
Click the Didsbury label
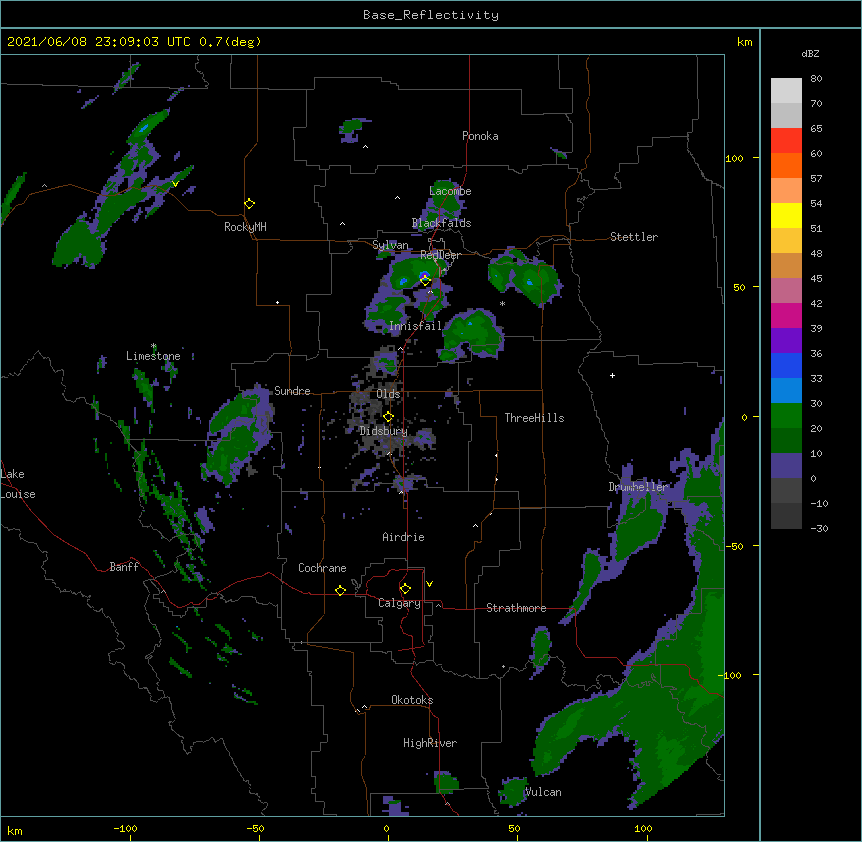(x=383, y=431)
